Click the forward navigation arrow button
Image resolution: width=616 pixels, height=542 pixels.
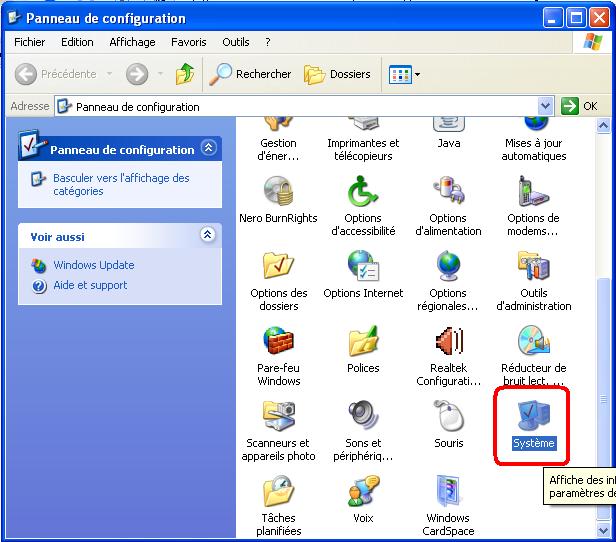(137, 74)
